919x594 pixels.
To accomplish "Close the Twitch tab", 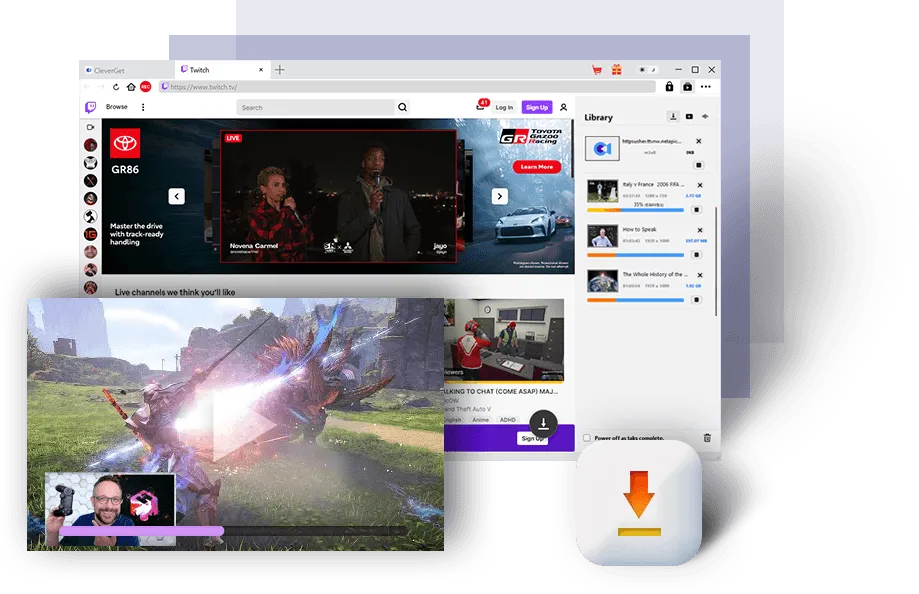I will [261, 70].
